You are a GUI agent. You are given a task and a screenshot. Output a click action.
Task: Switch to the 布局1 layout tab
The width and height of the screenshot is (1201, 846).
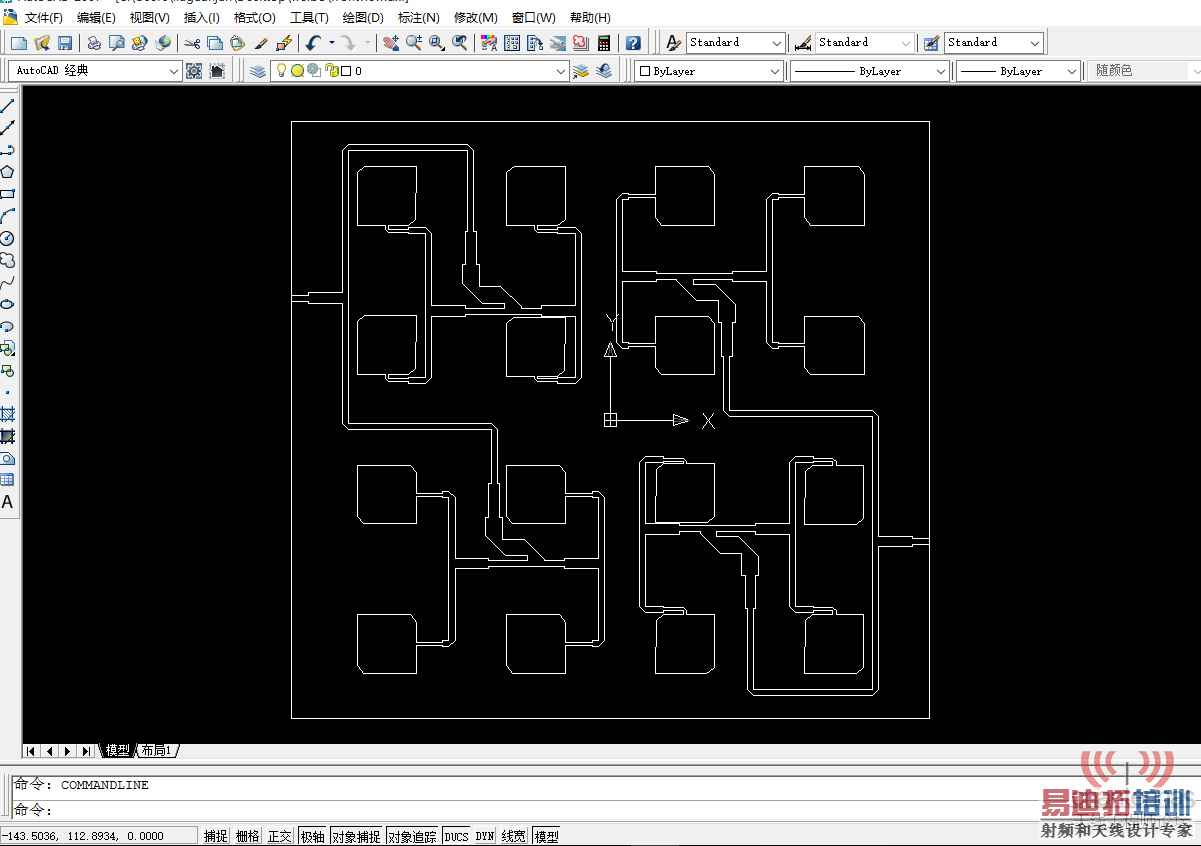[157, 750]
